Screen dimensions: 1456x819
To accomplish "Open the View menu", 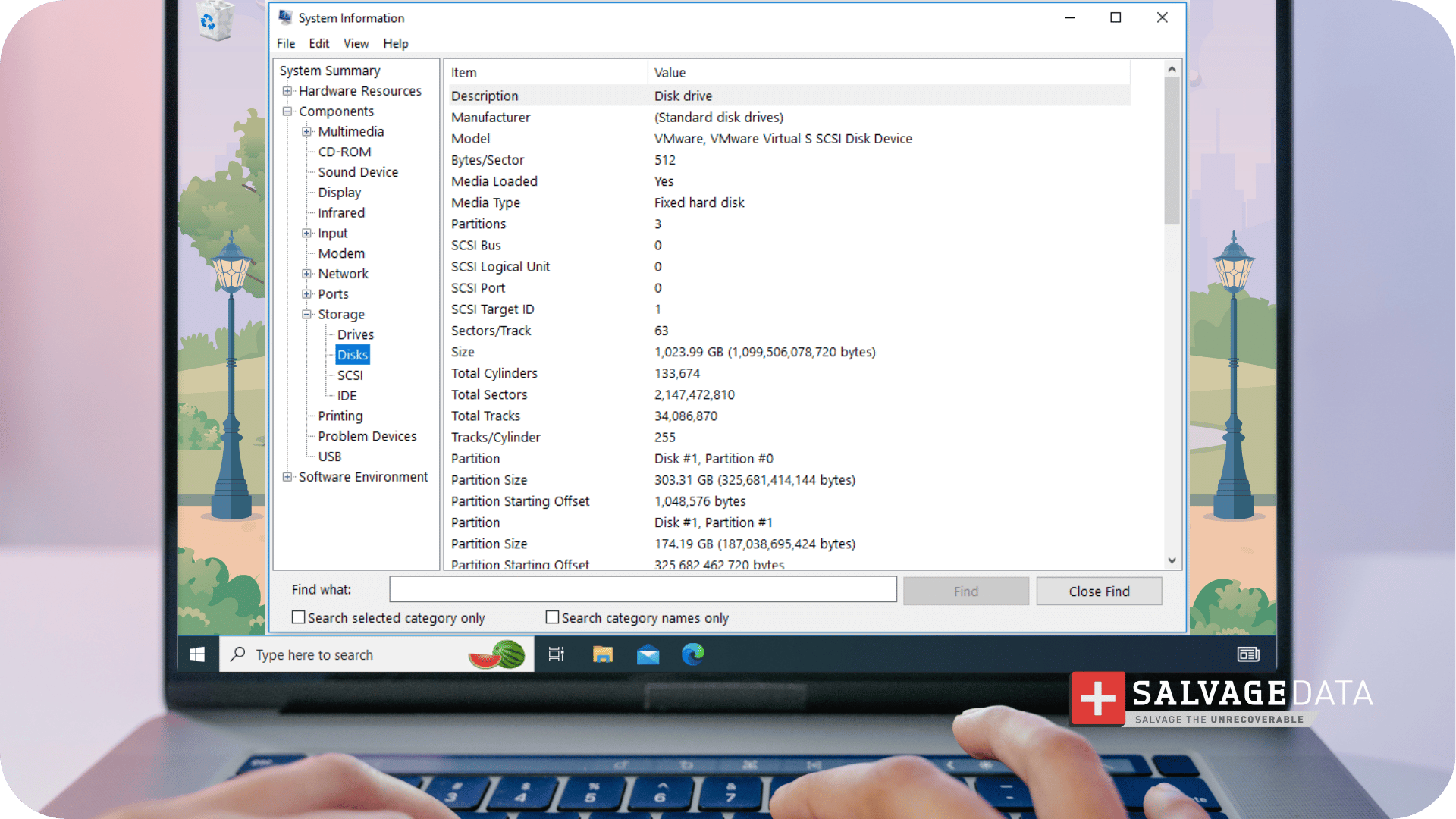I will [x=356, y=44].
